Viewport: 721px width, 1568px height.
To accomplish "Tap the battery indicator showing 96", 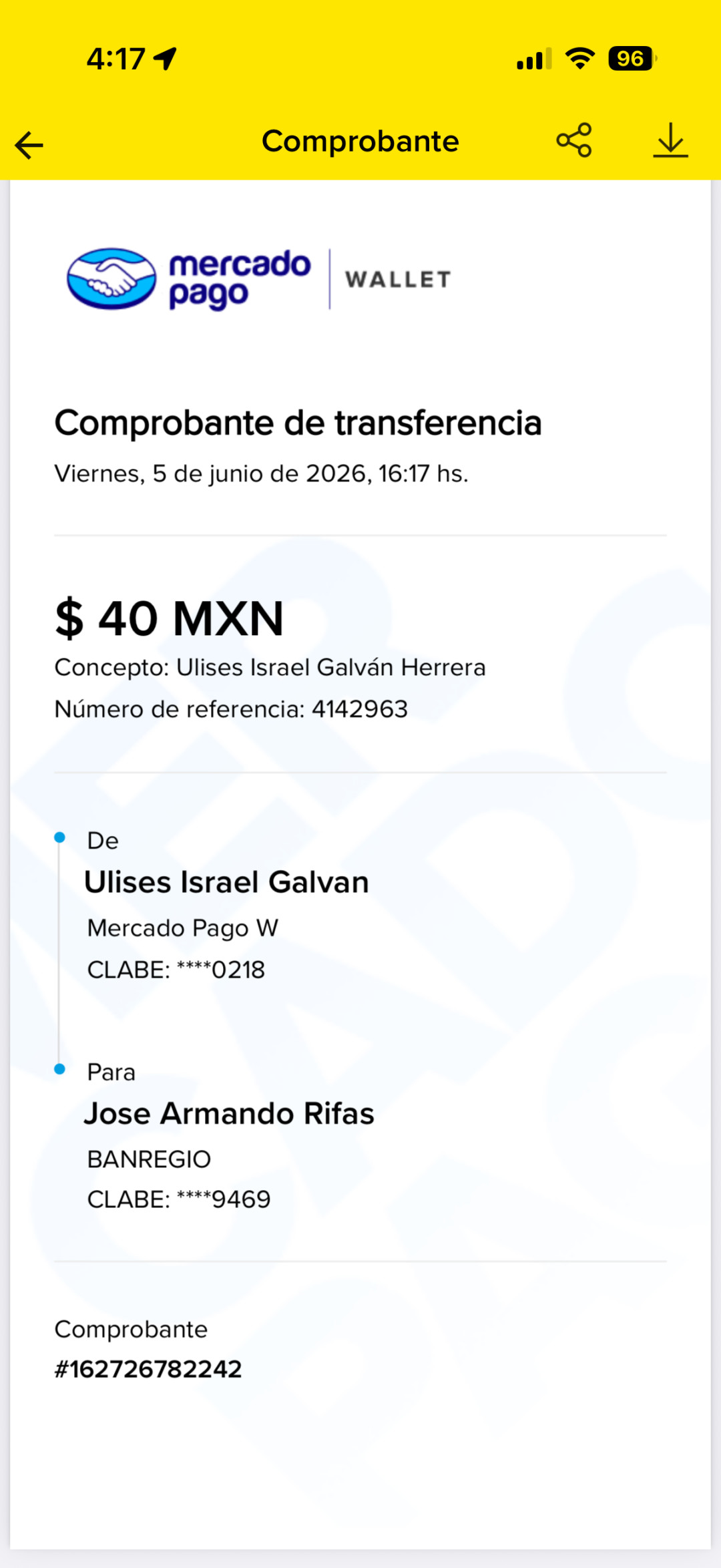I will click(632, 59).
